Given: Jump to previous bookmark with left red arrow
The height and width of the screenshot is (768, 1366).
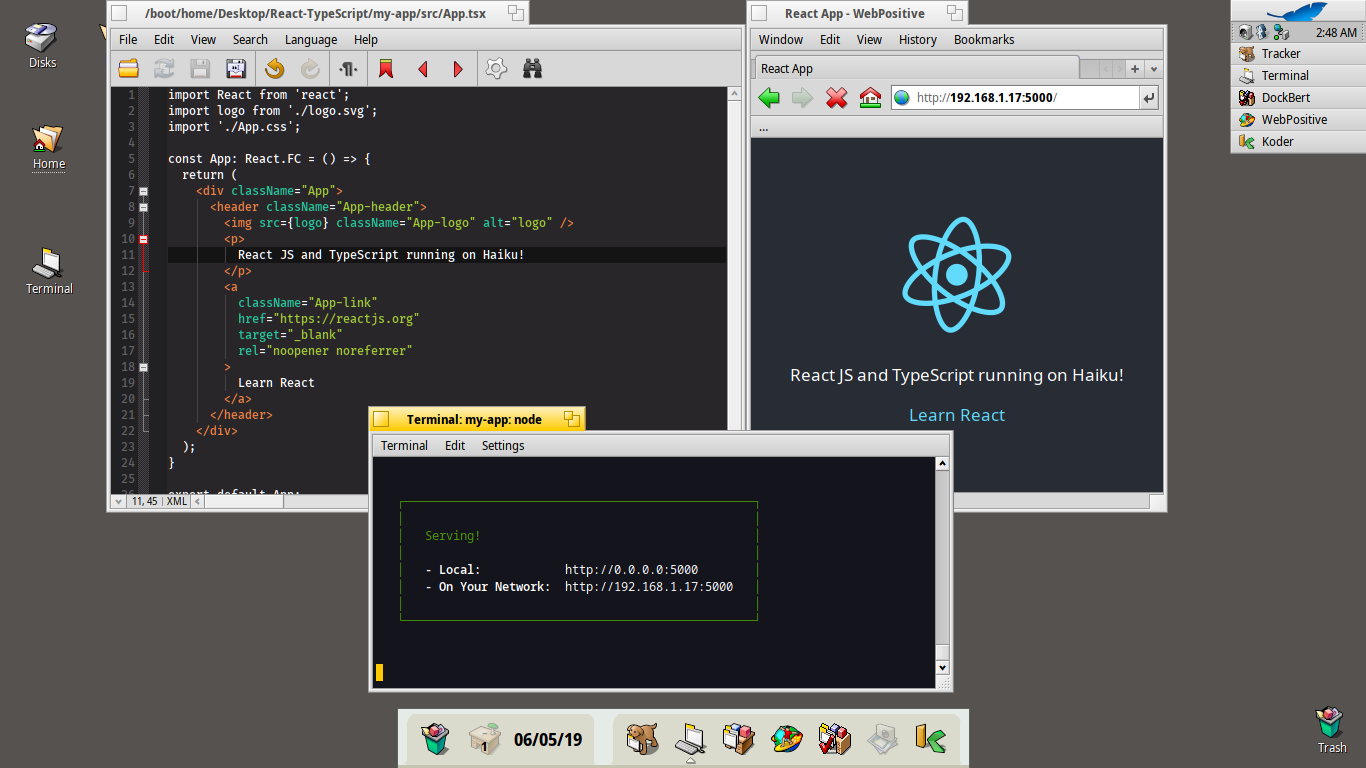Looking at the screenshot, I should point(422,69).
